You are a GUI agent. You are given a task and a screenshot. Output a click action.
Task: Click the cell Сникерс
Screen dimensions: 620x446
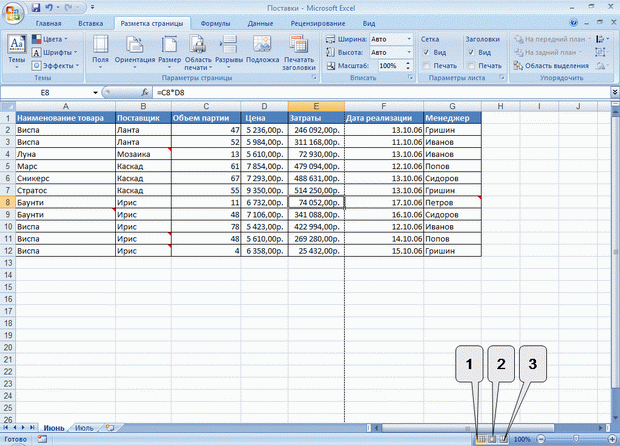point(65,178)
